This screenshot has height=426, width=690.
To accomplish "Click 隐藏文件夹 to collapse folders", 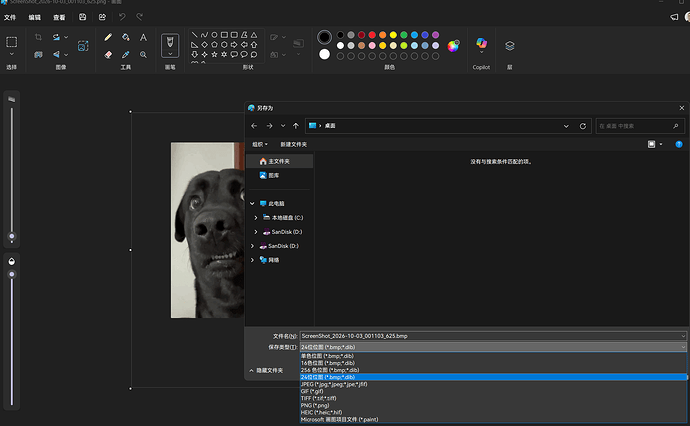I will click(266, 371).
